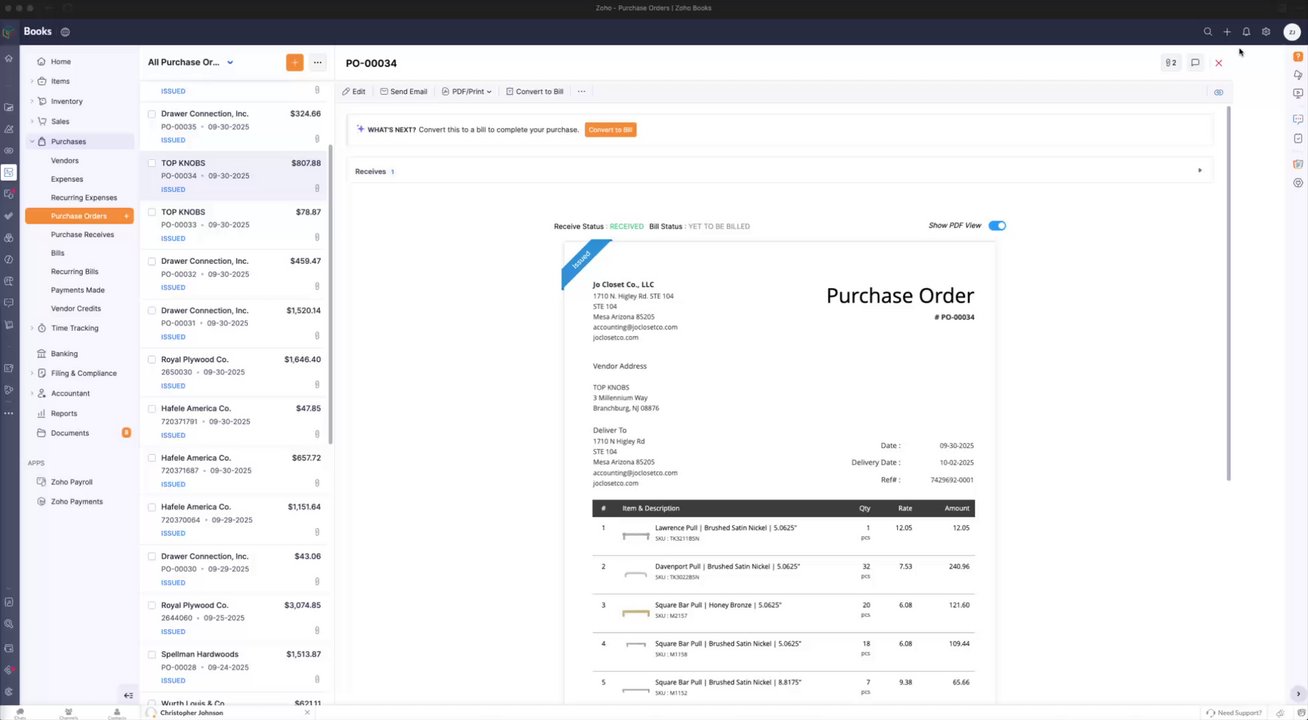Check the TOP KNOBS PO-00033 checkbox
This screenshot has height=720, width=1308.
(x=152, y=212)
